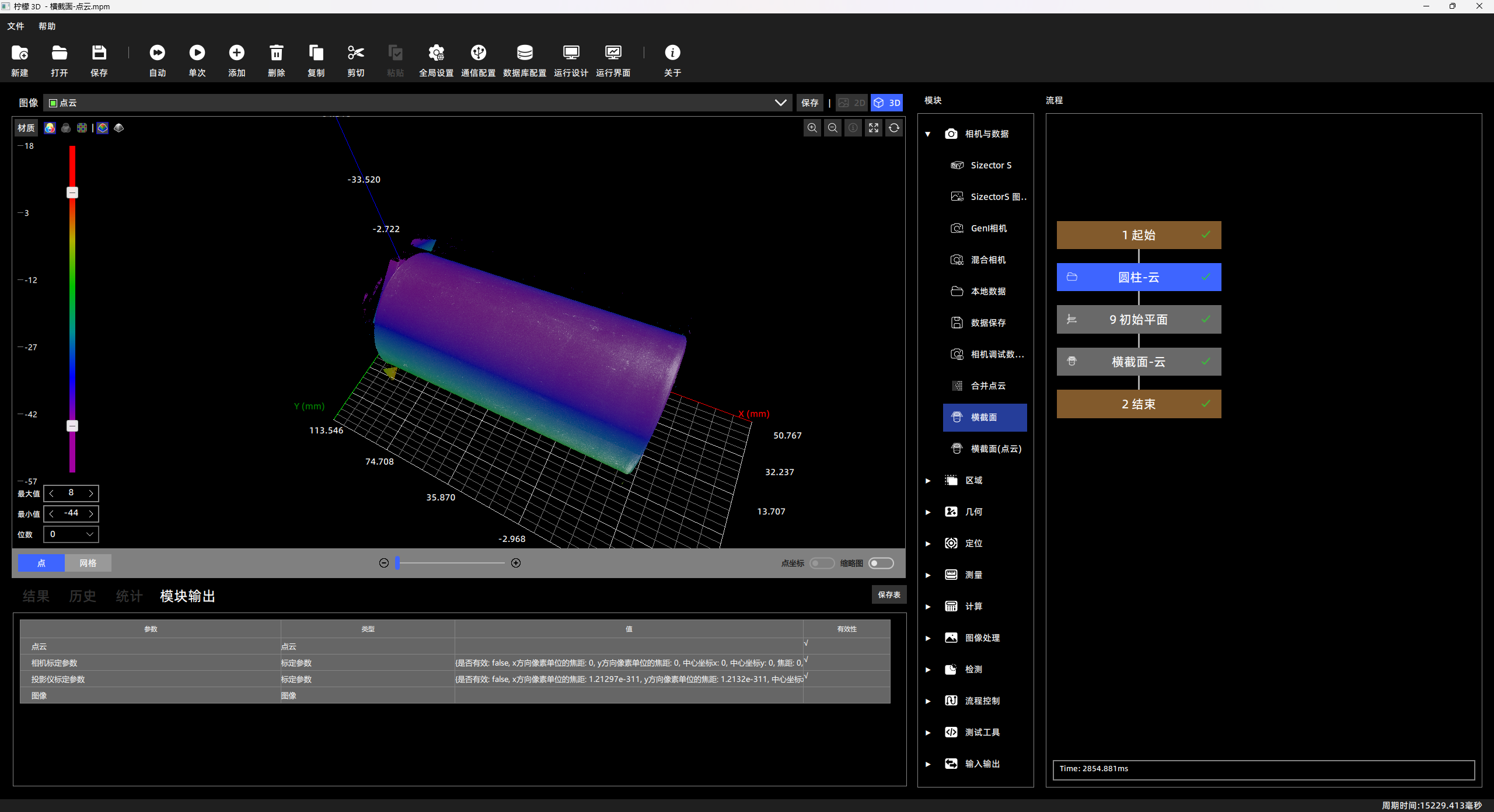The width and height of the screenshot is (1494, 812).
Task: Start automatic run with the 自动 icon
Action: [x=158, y=53]
